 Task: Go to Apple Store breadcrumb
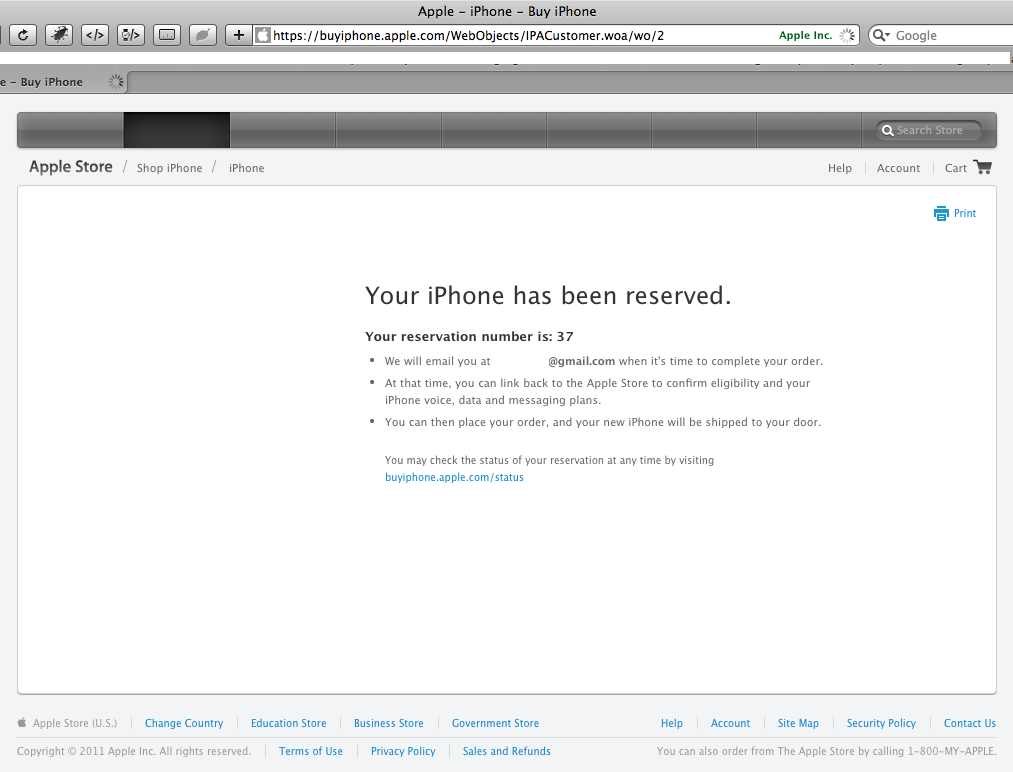tap(70, 167)
